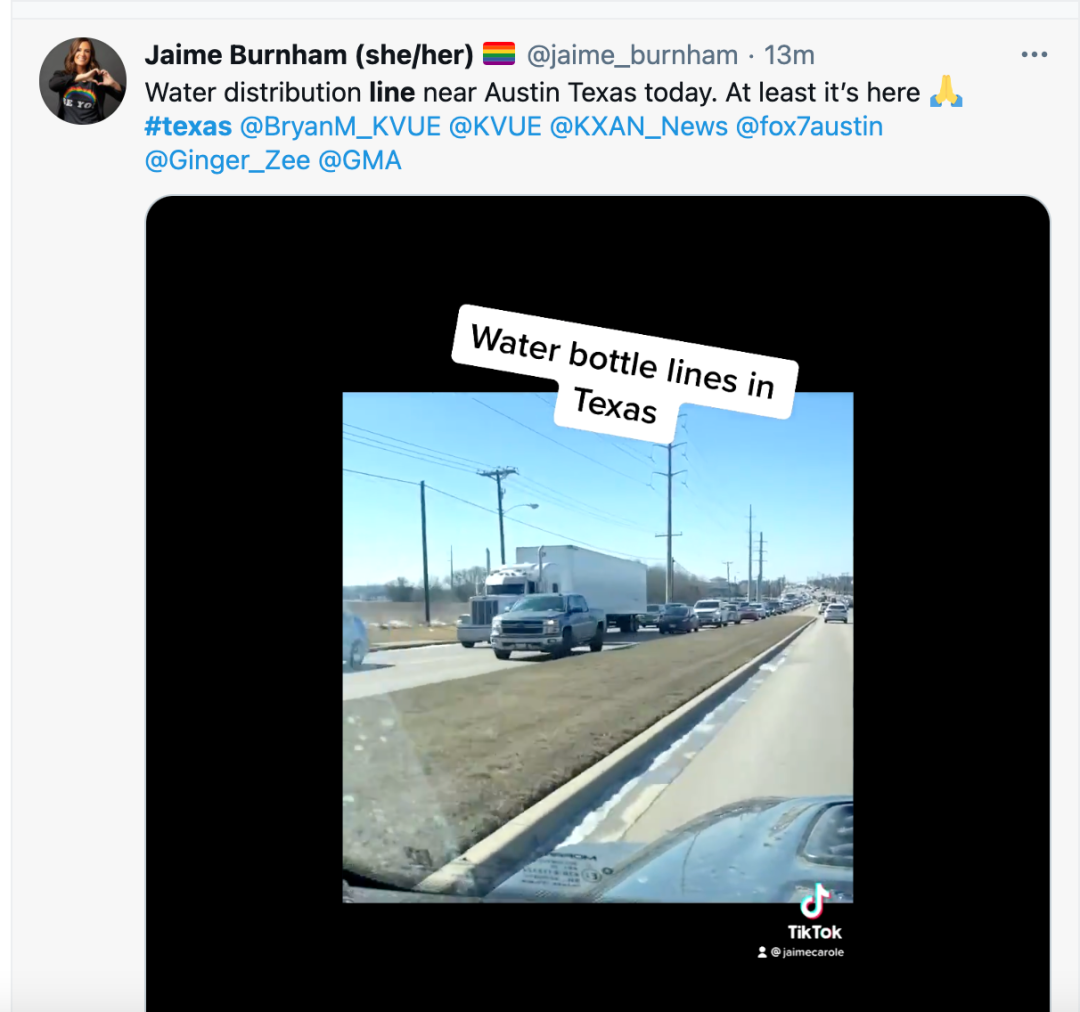Open the @KXAN_News mention
This screenshot has width=1080, height=1012.
tap(638, 127)
